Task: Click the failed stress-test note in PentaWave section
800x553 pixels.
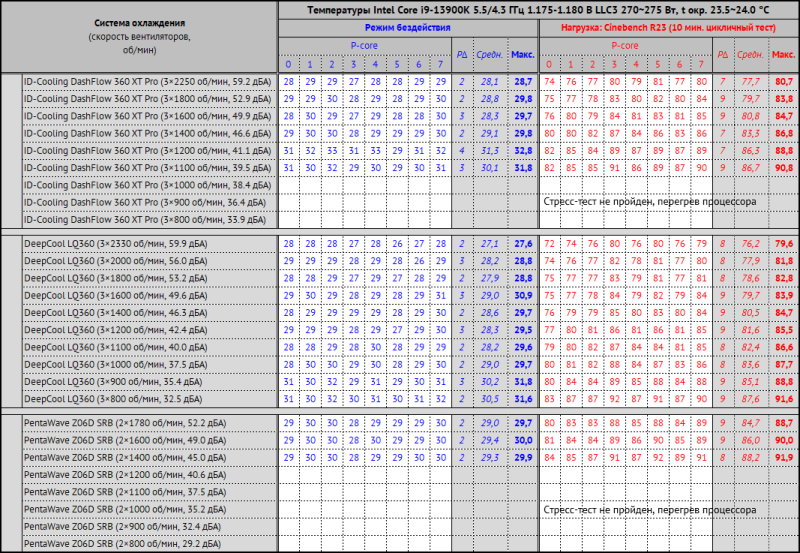Action: tap(649, 509)
